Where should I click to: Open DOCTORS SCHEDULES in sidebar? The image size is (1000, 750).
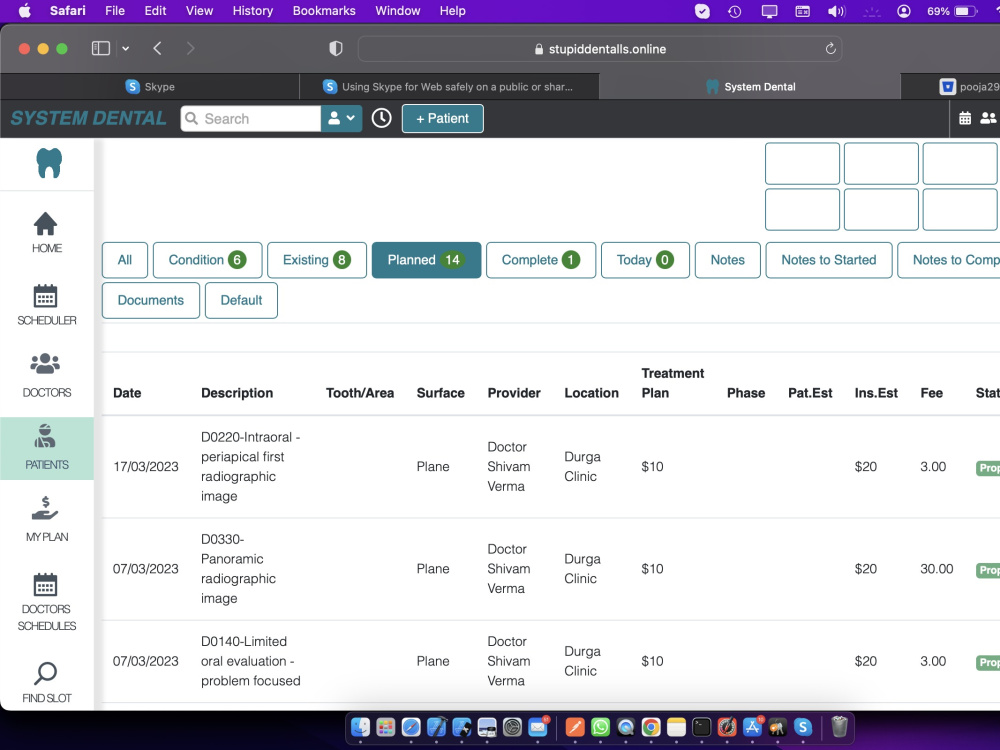(47, 601)
